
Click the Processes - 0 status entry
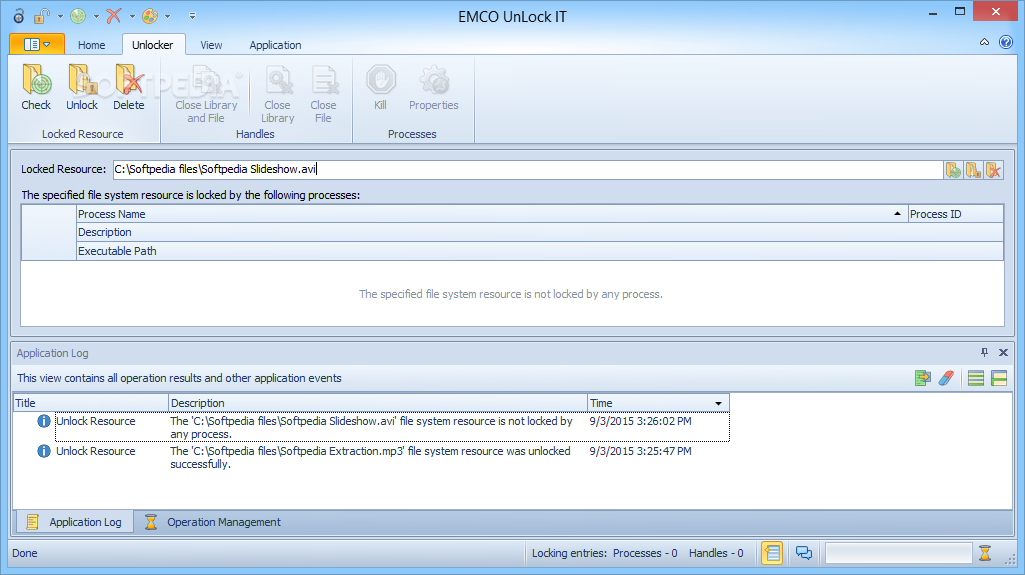[x=645, y=553]
